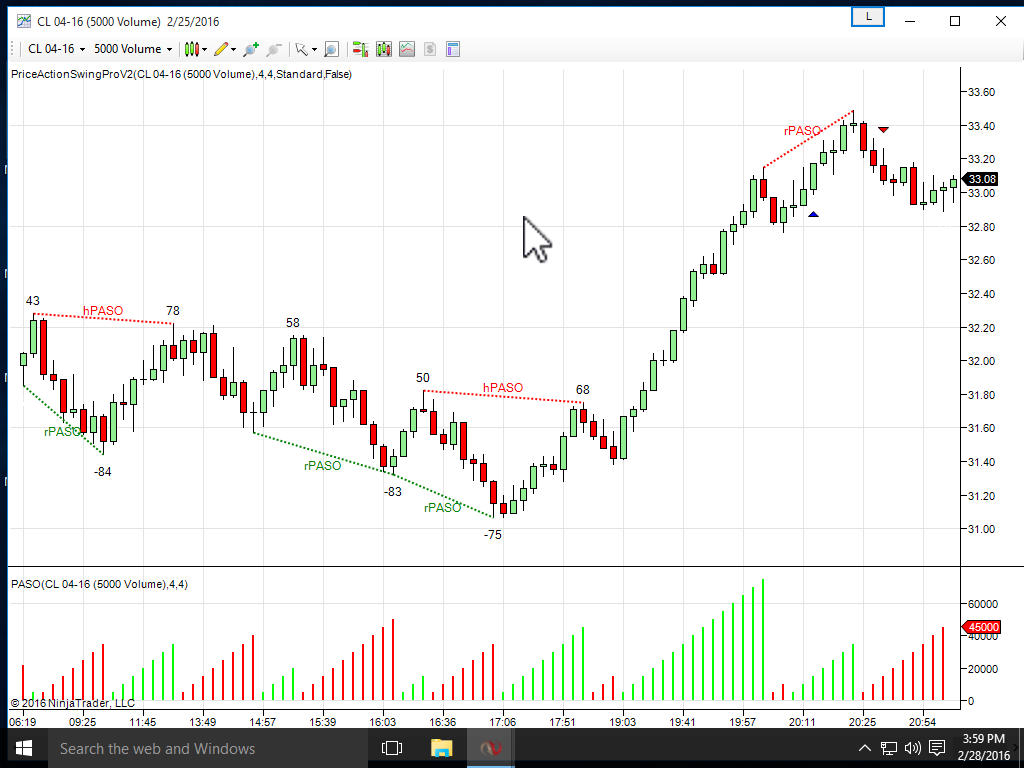Click the Search the web and Windows box
Screen dimensions: 1024x768
[x=207, y=748]
